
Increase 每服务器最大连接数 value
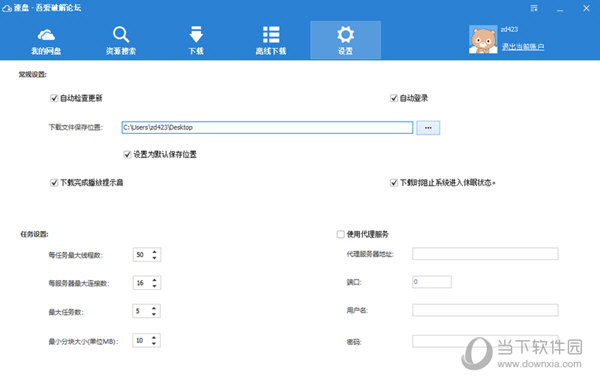coord(154,280)
